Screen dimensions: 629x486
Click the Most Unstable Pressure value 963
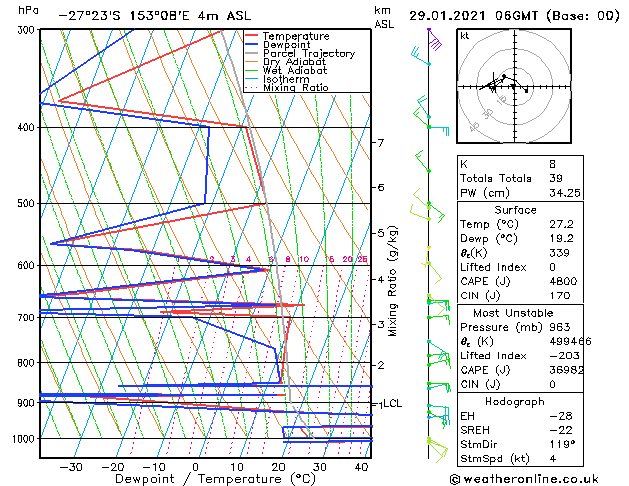[560, 327]
